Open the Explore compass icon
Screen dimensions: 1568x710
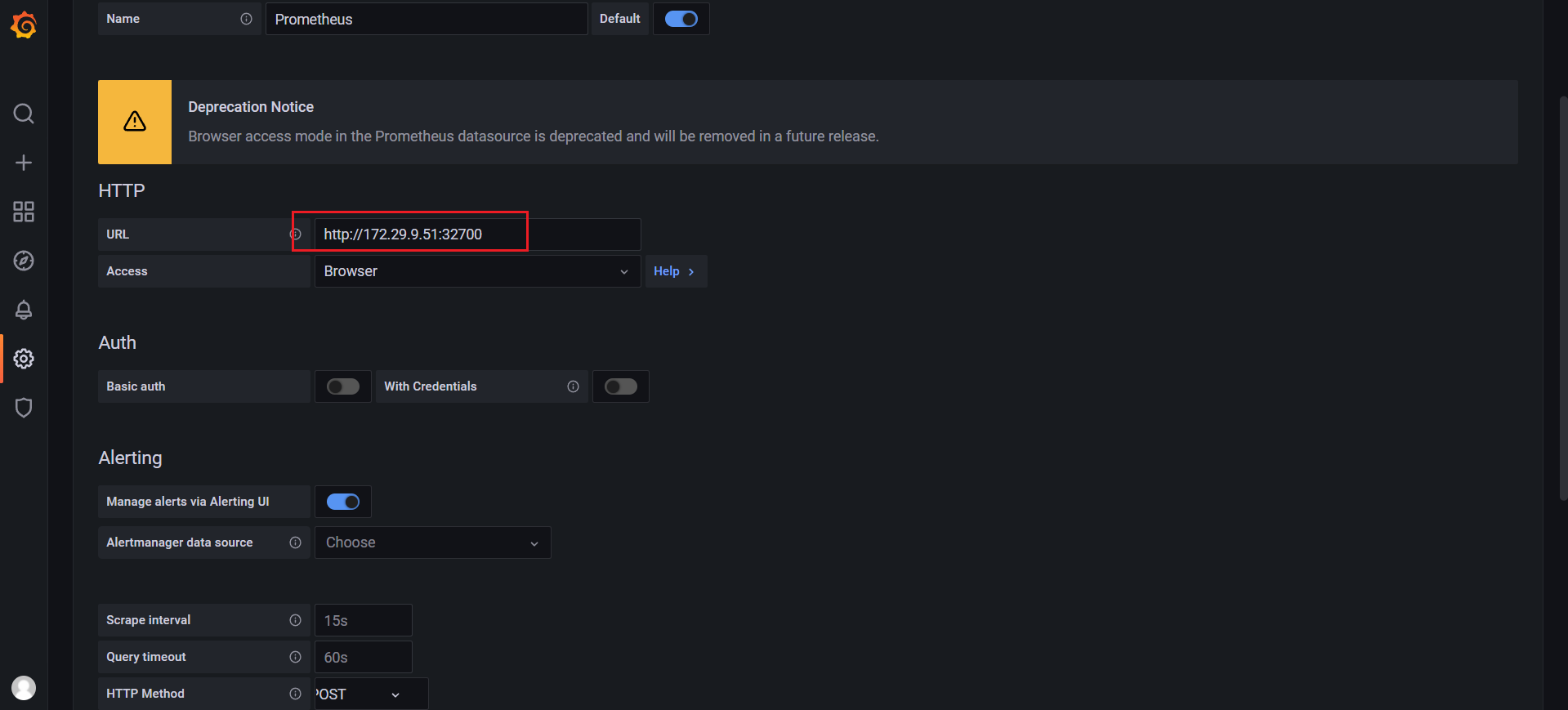pos(24,261)
